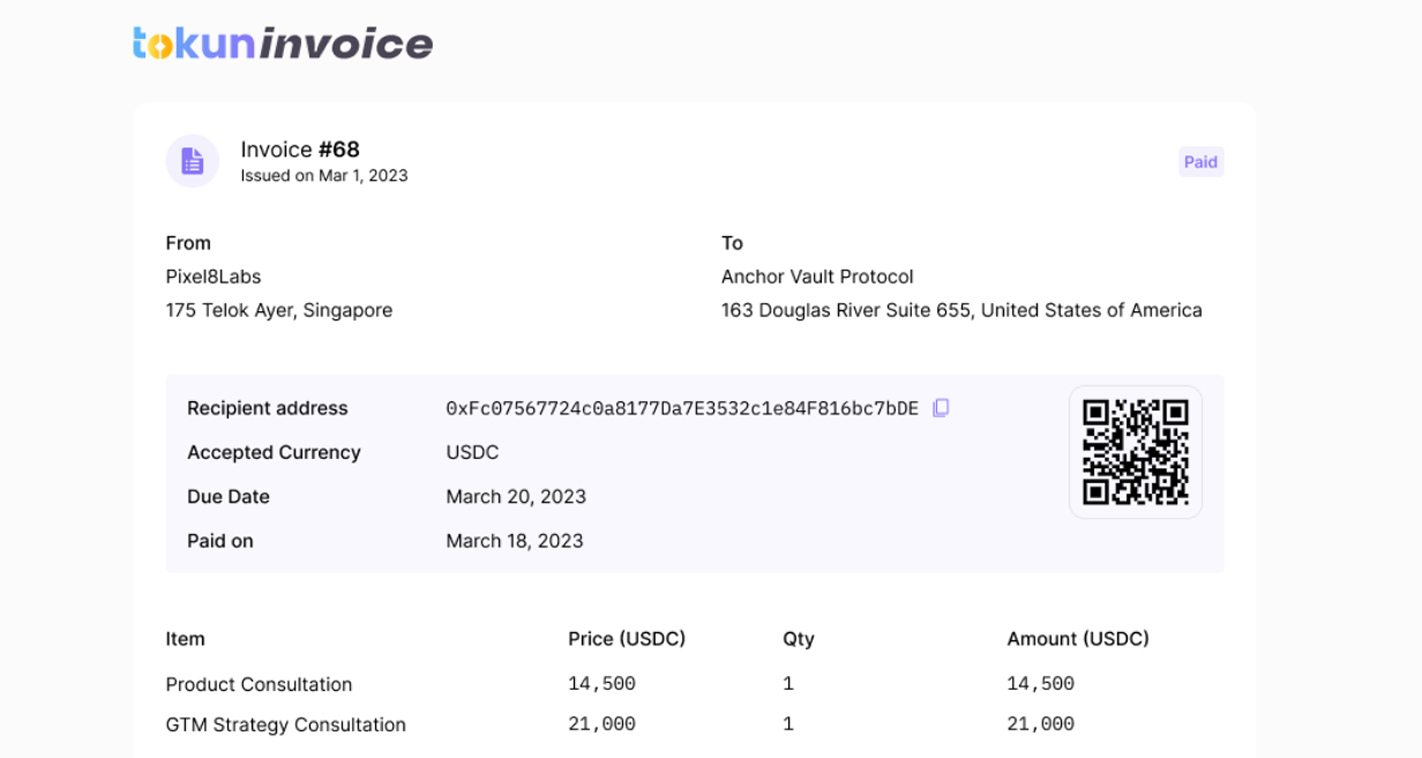Click the copy icon beside the recipient address
The width and height of the screenshot is (1422, 758).
(x=940, y=408)
